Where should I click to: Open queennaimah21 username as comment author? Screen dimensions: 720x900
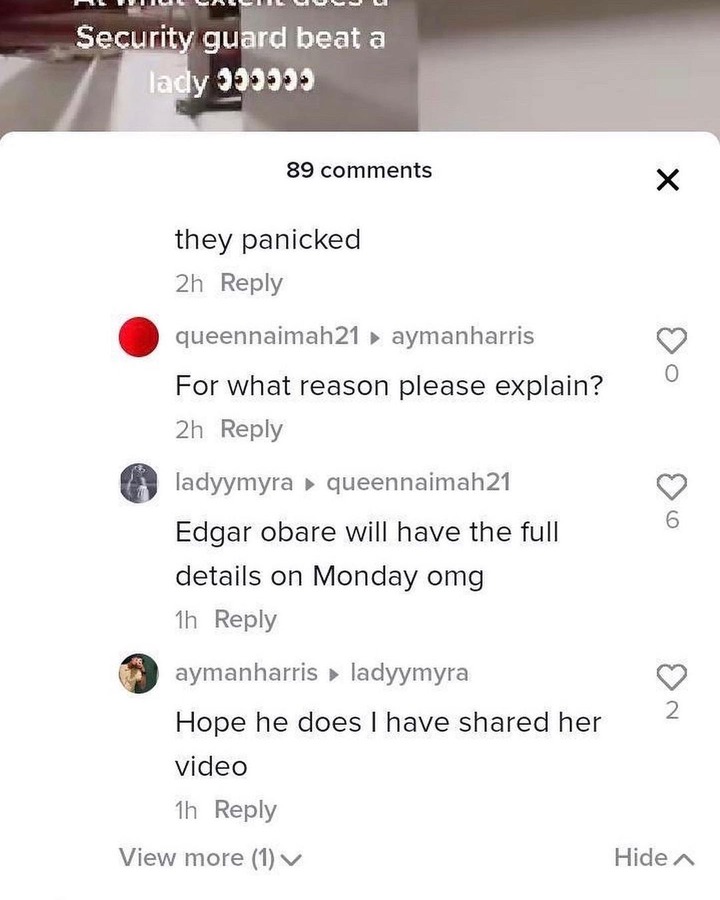point(267,336)
